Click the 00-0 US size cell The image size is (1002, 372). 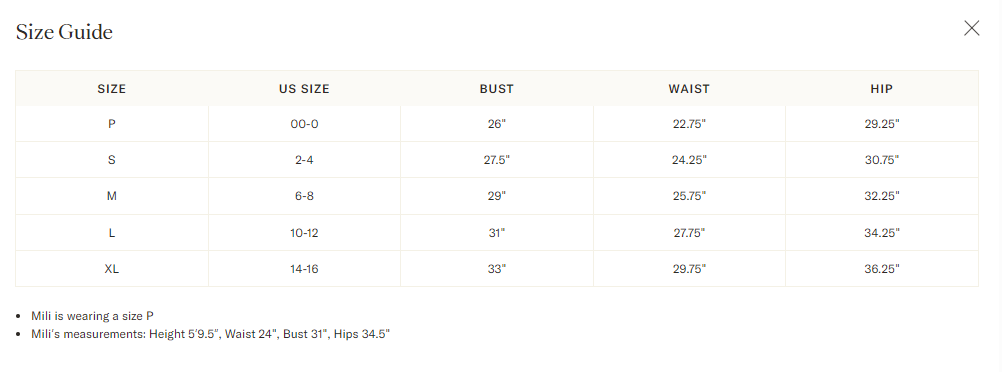[304, 124]
